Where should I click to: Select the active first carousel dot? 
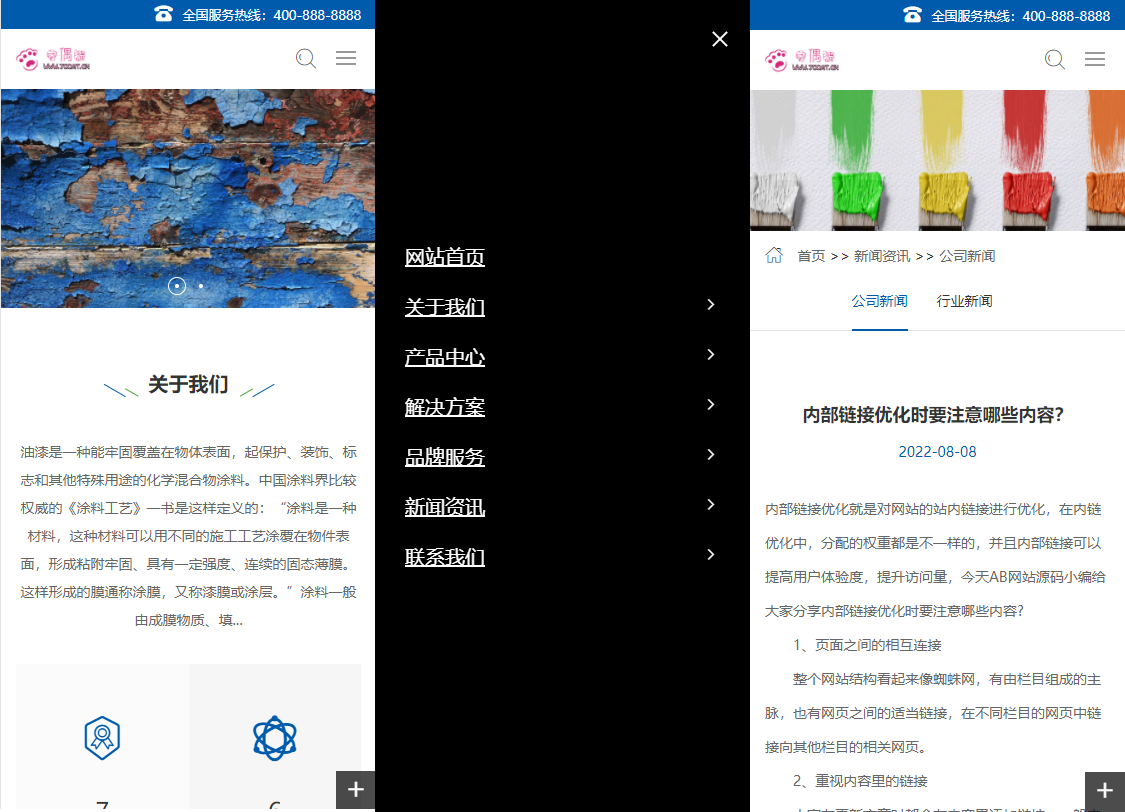[x=176, y=286]
